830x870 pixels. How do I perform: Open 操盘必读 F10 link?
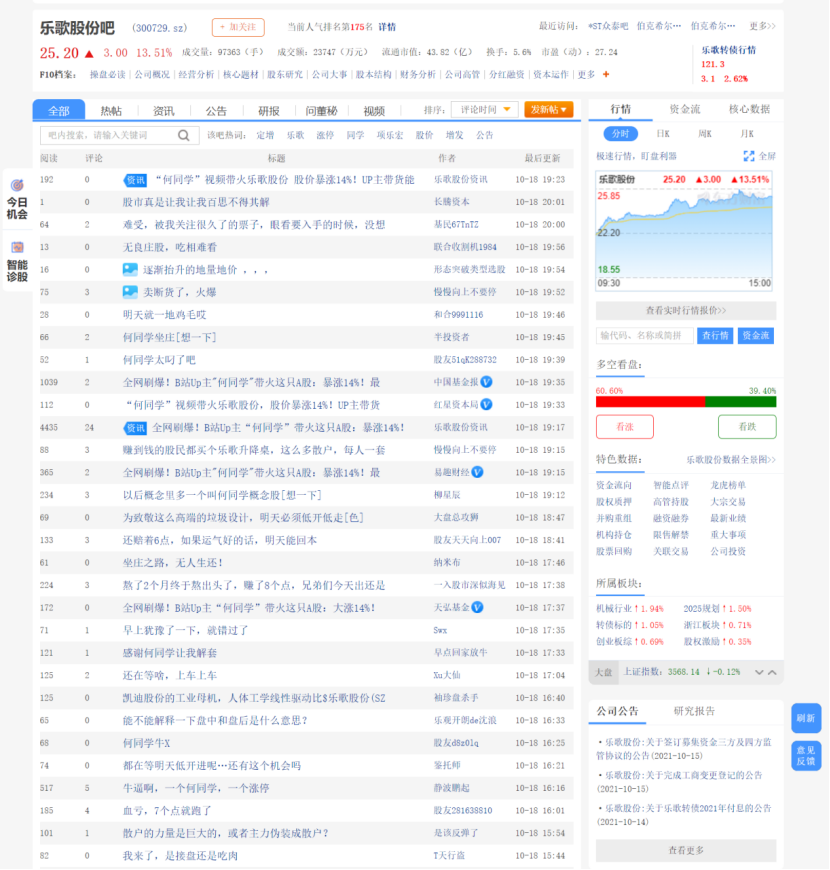(x=107, y=74)
